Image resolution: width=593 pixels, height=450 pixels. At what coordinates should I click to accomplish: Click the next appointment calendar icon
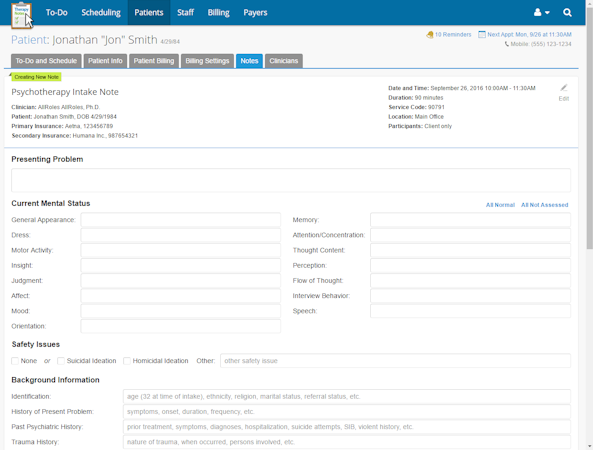[x=482, y=34]
